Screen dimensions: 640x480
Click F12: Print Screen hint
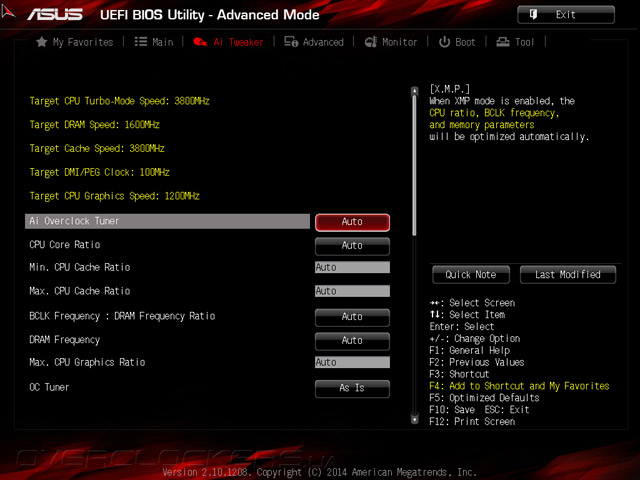(472, 422)
